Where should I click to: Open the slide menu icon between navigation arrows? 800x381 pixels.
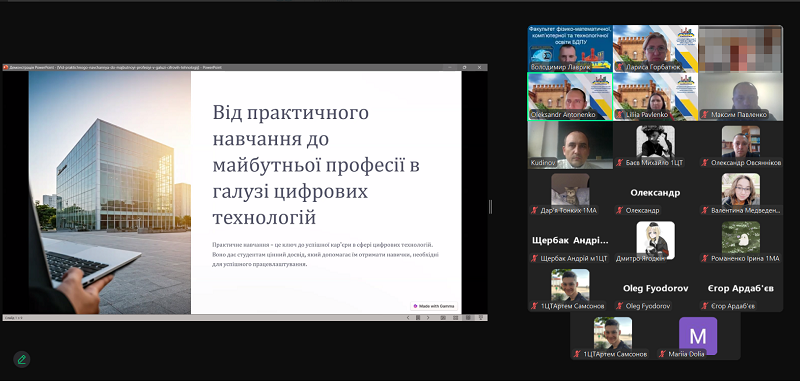pyautogui.click(x=418, y=318)
